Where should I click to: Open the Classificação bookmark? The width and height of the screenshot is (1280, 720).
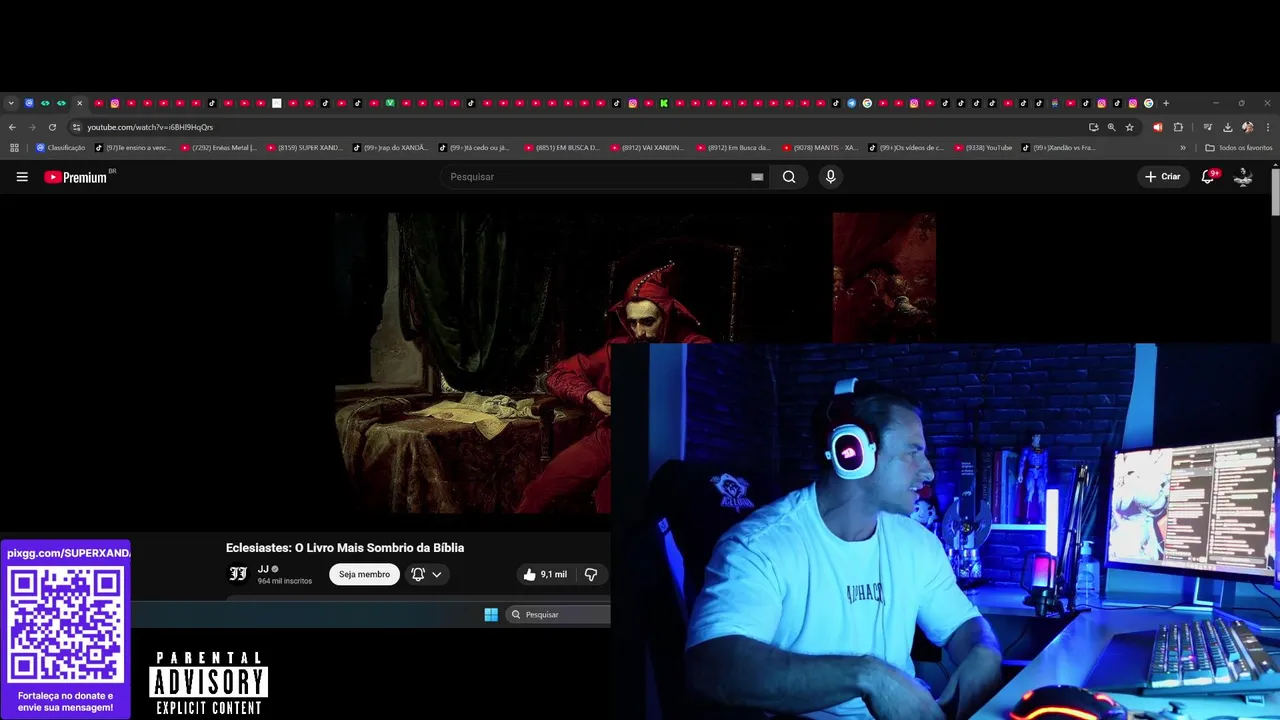point(61,148)
